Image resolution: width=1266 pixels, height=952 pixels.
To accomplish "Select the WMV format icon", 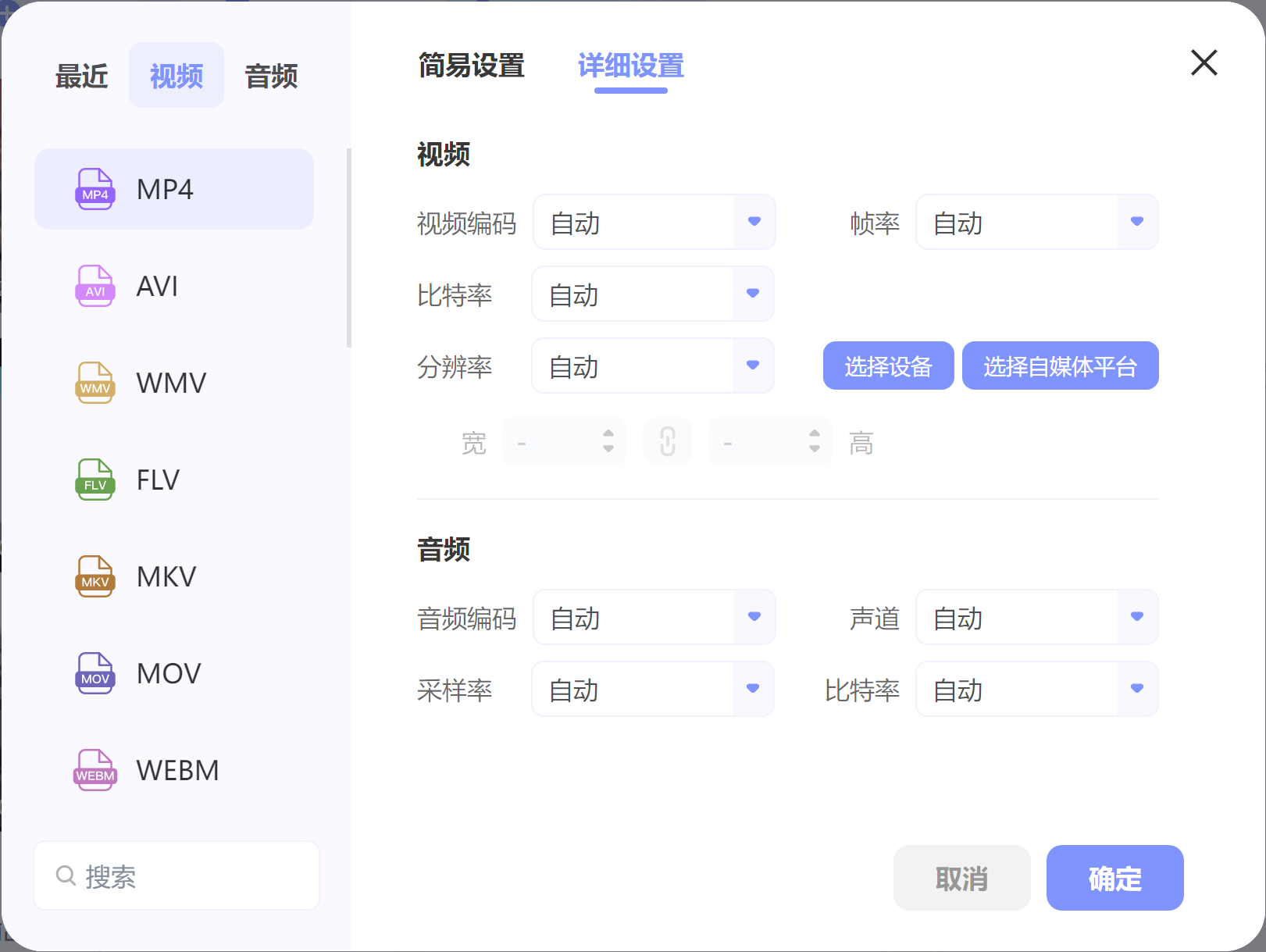I will click(x=94, y=383).
